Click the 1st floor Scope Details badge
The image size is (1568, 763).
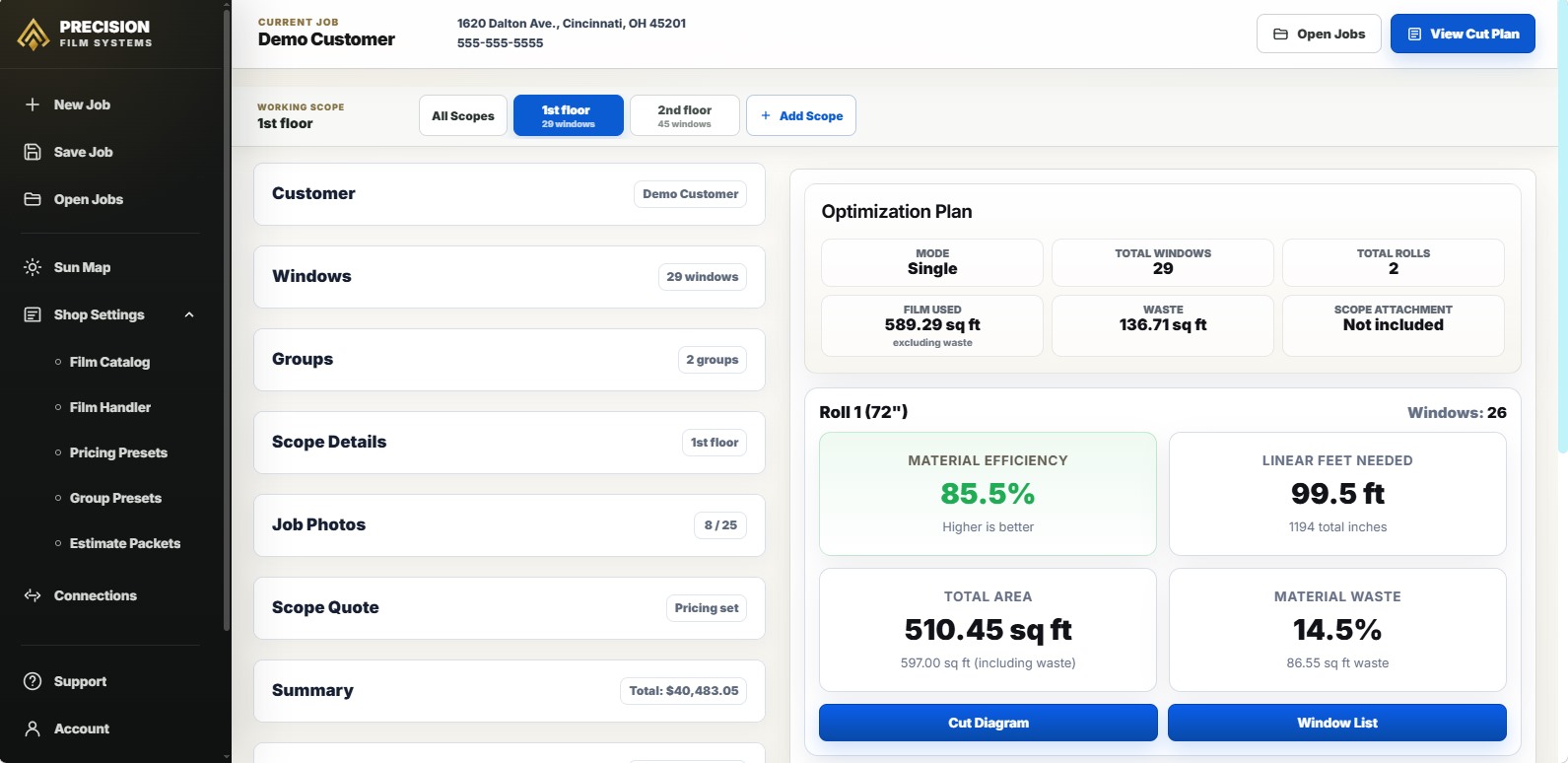tap(714, 443)
